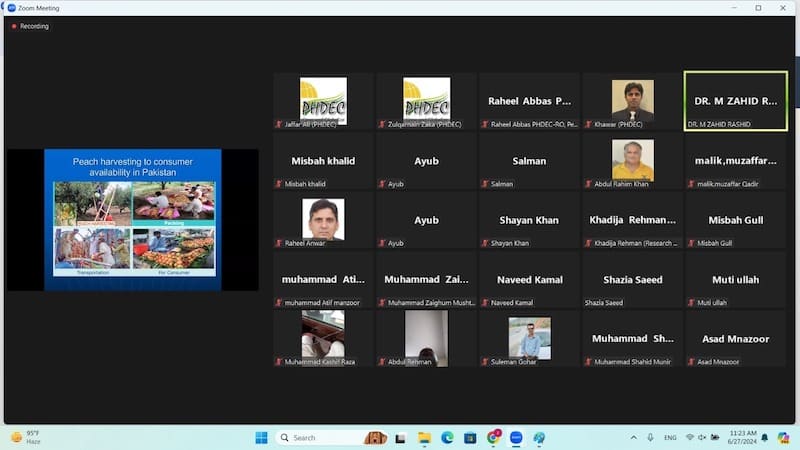Expand hidden system tray icons chevron
Screen dimensions: 800x450
coord(633,438)
